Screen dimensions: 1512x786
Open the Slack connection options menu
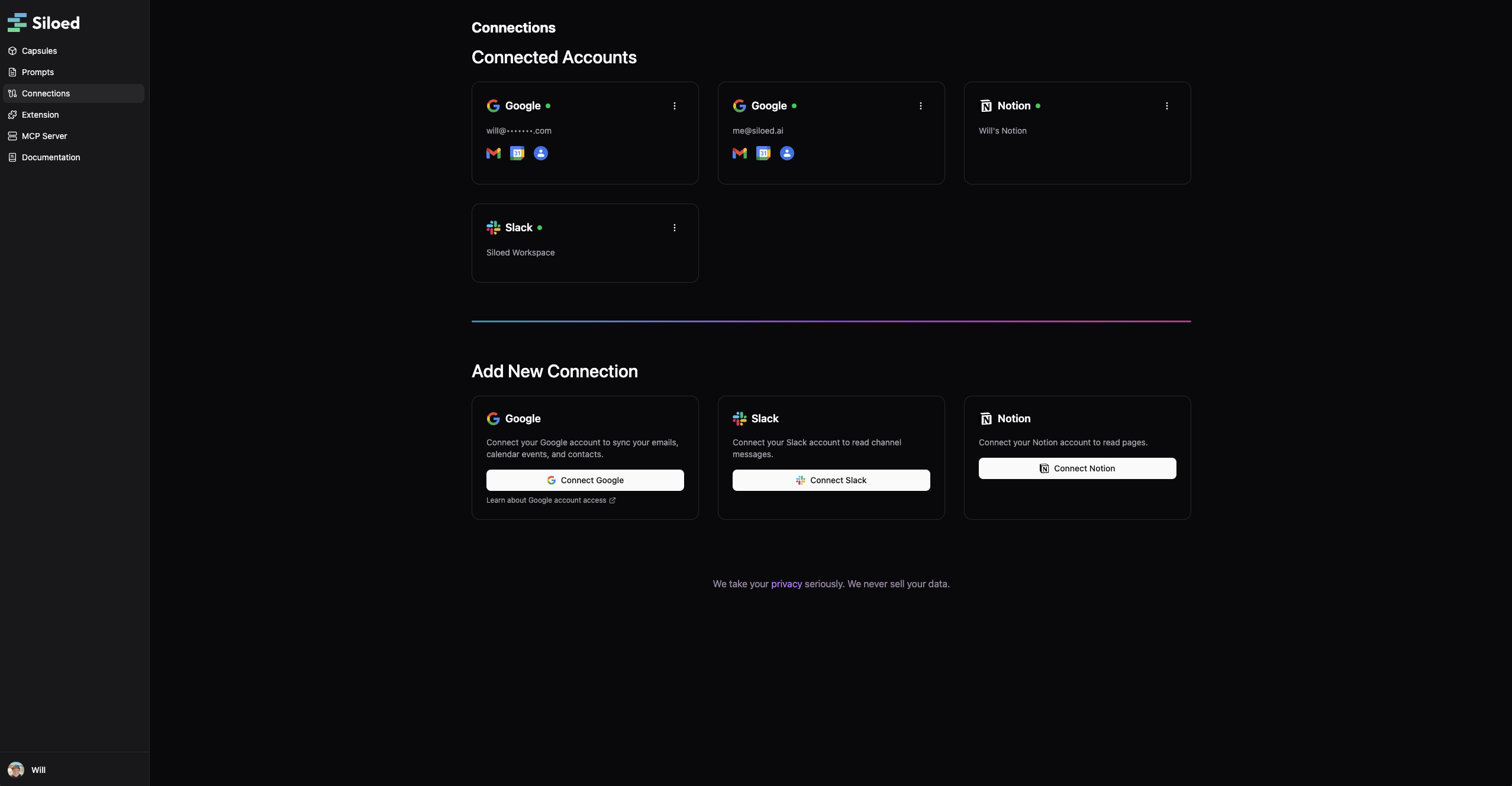tap(675, 227)
